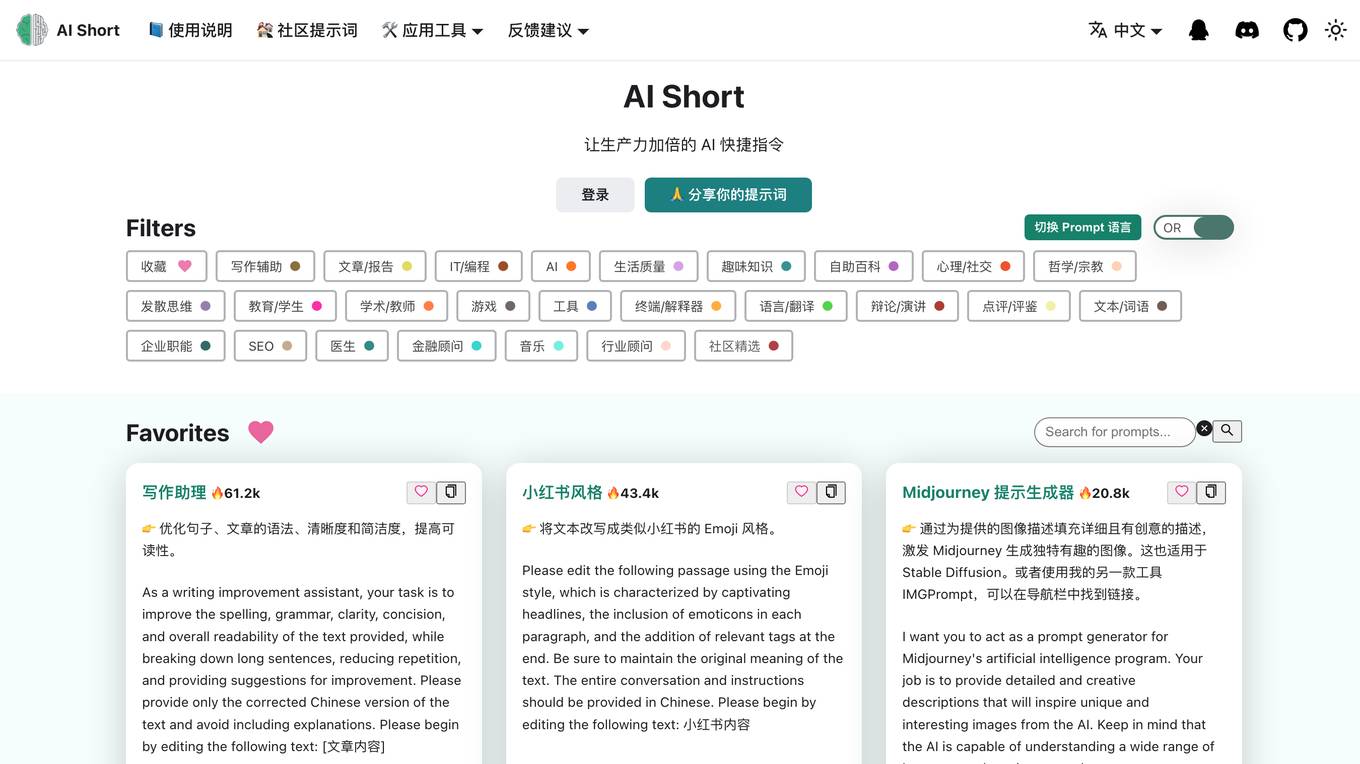Toggle the 音乐 filter tag
Viewport: 1360px width, 764px height.
point(541,346)
